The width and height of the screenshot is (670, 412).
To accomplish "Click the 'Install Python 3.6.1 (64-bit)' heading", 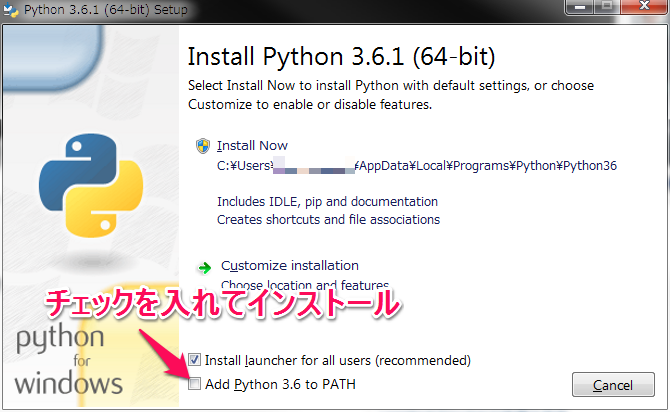I will point(341,56).
